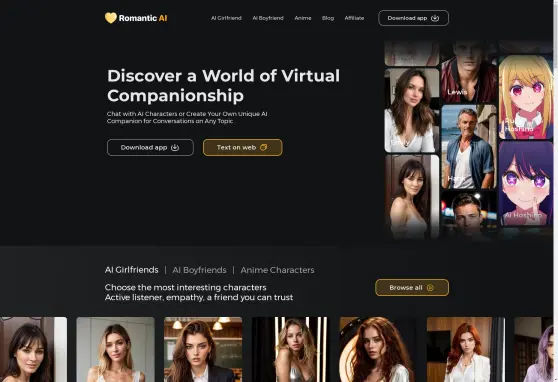Click the Romantic AI heart logo
The width and height of the screenshot is (558, 382).
point(111,18)
